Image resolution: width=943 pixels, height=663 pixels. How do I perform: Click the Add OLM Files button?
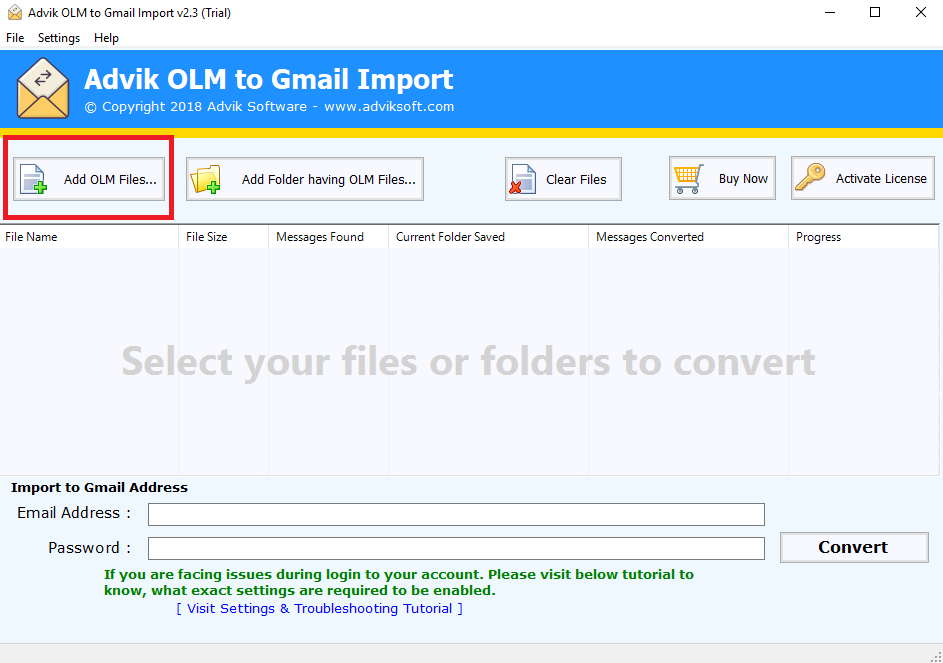pos(89,179)
